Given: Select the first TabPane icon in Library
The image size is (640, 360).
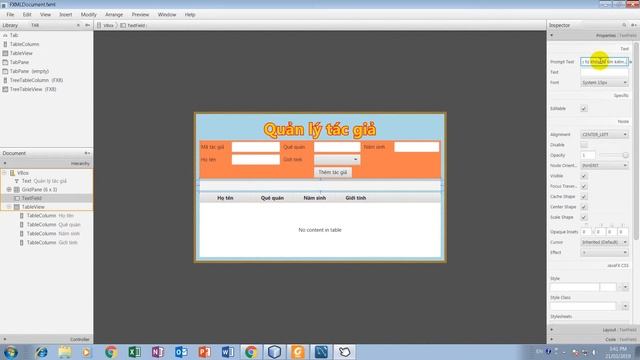Looking at the screenshot, I should [x=5, y=62].
